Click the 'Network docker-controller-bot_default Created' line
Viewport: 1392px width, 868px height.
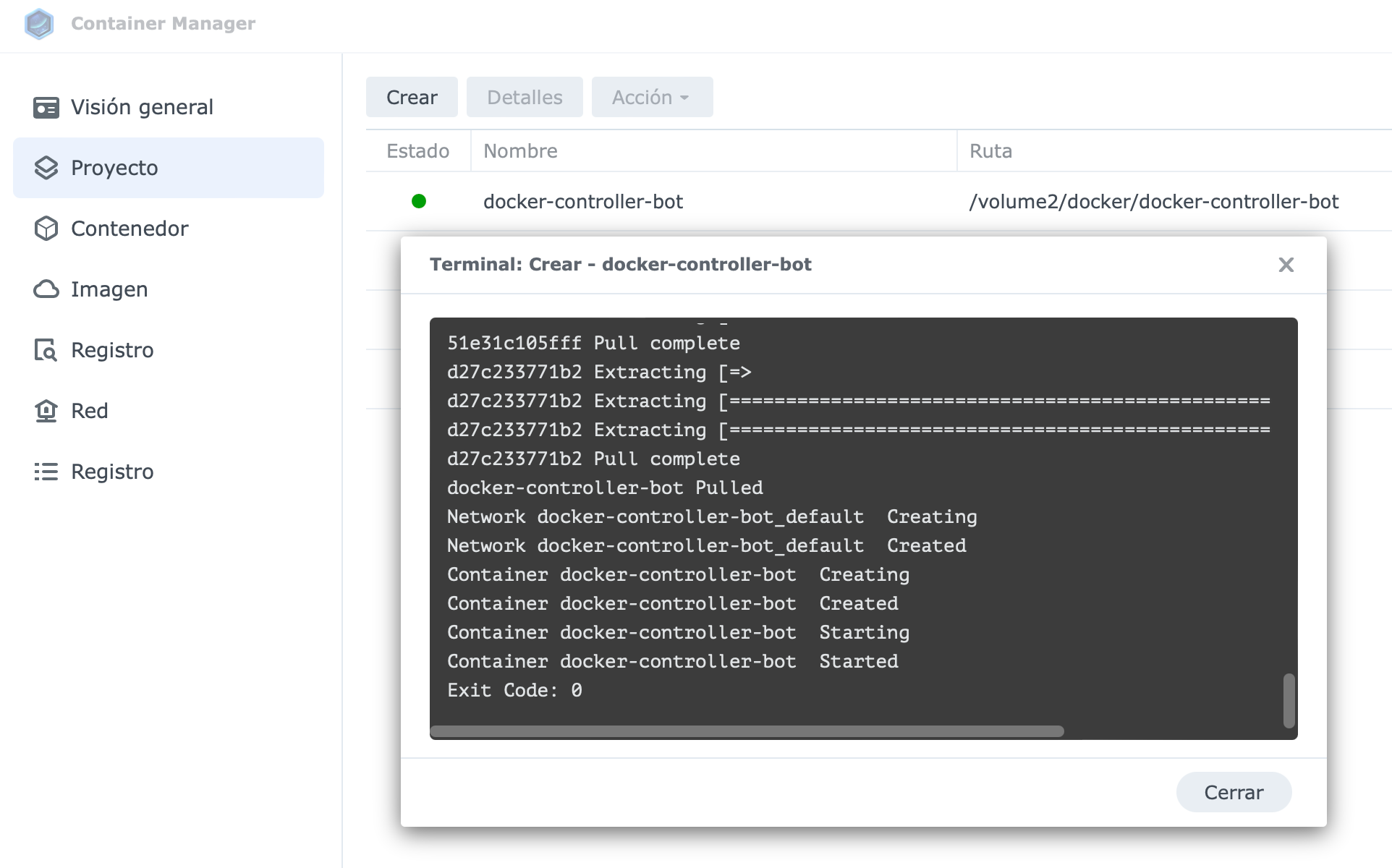click(707, 545)
